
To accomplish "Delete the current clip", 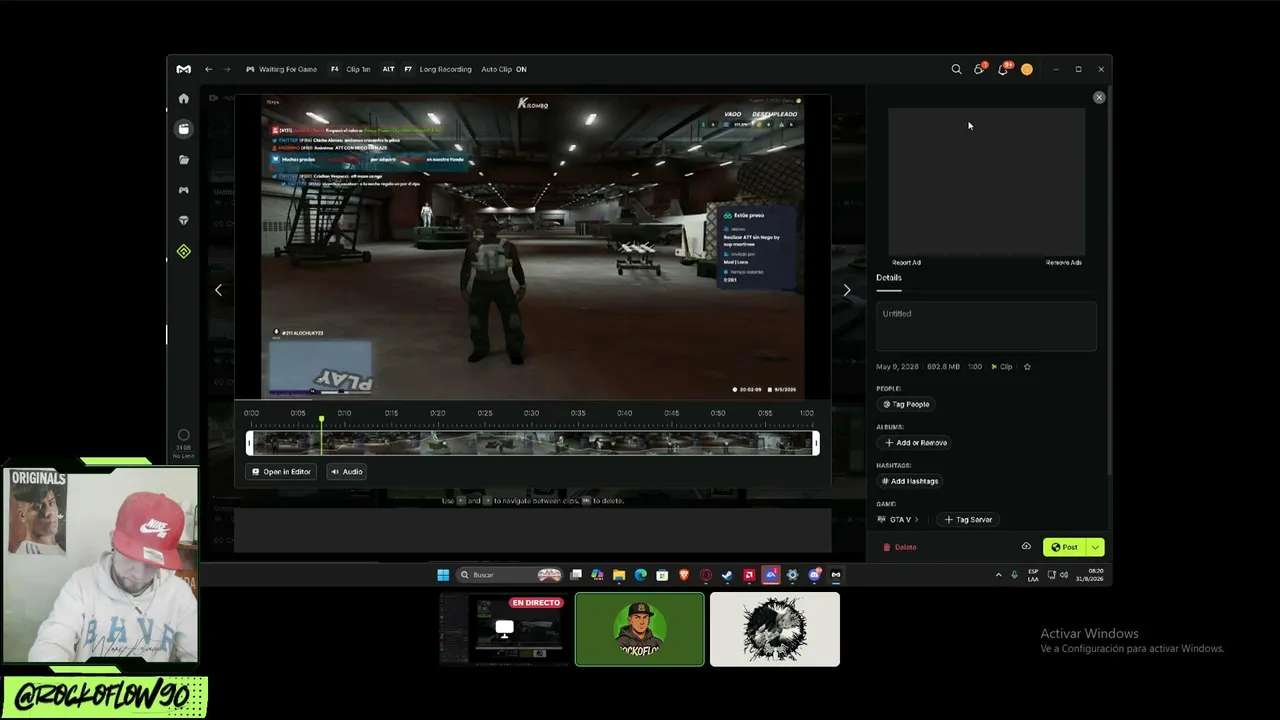I will [x=900, y=547].
